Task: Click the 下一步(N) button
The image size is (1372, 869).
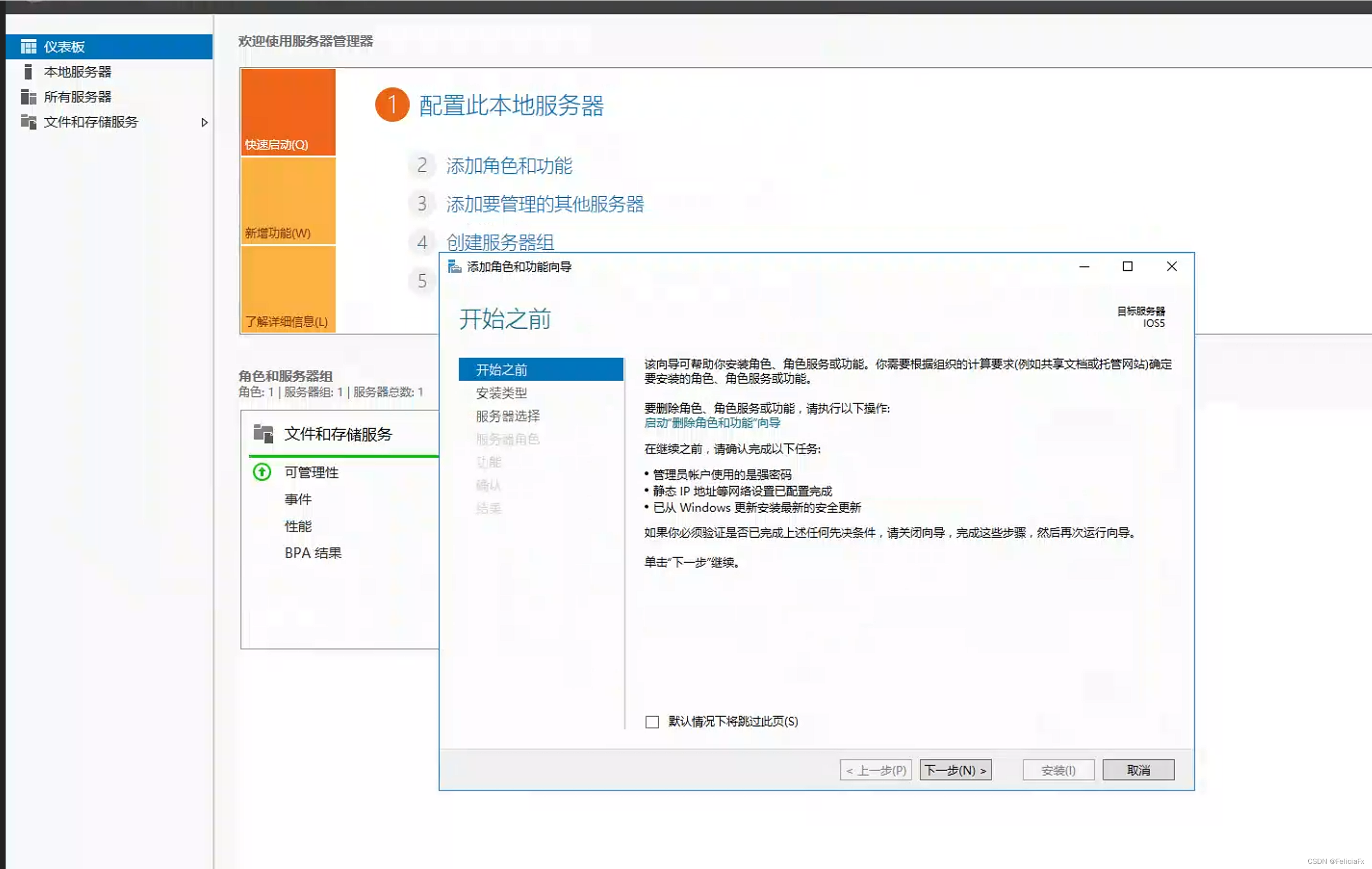Action: point(955,770)
